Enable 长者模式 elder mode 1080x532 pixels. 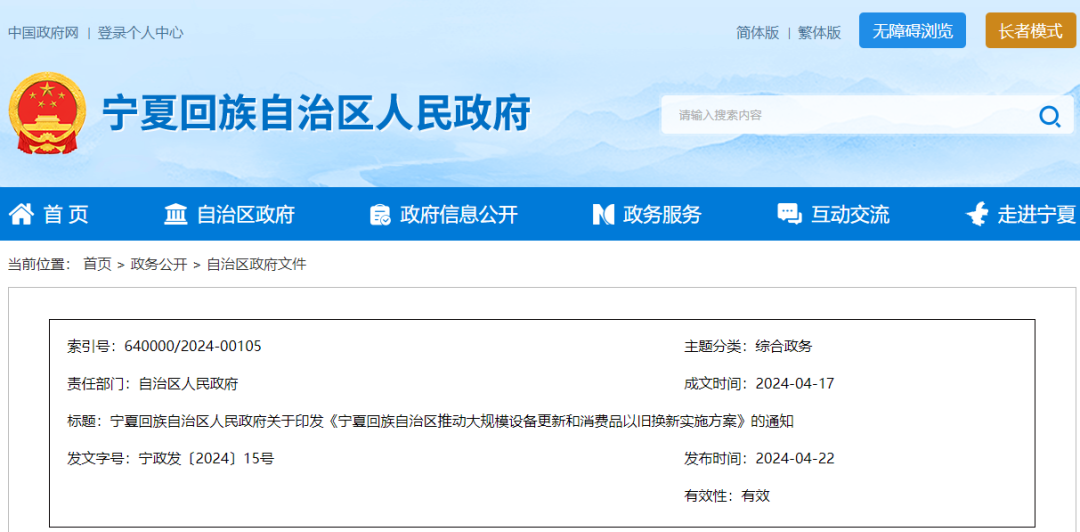click(x=1030, y=31)
